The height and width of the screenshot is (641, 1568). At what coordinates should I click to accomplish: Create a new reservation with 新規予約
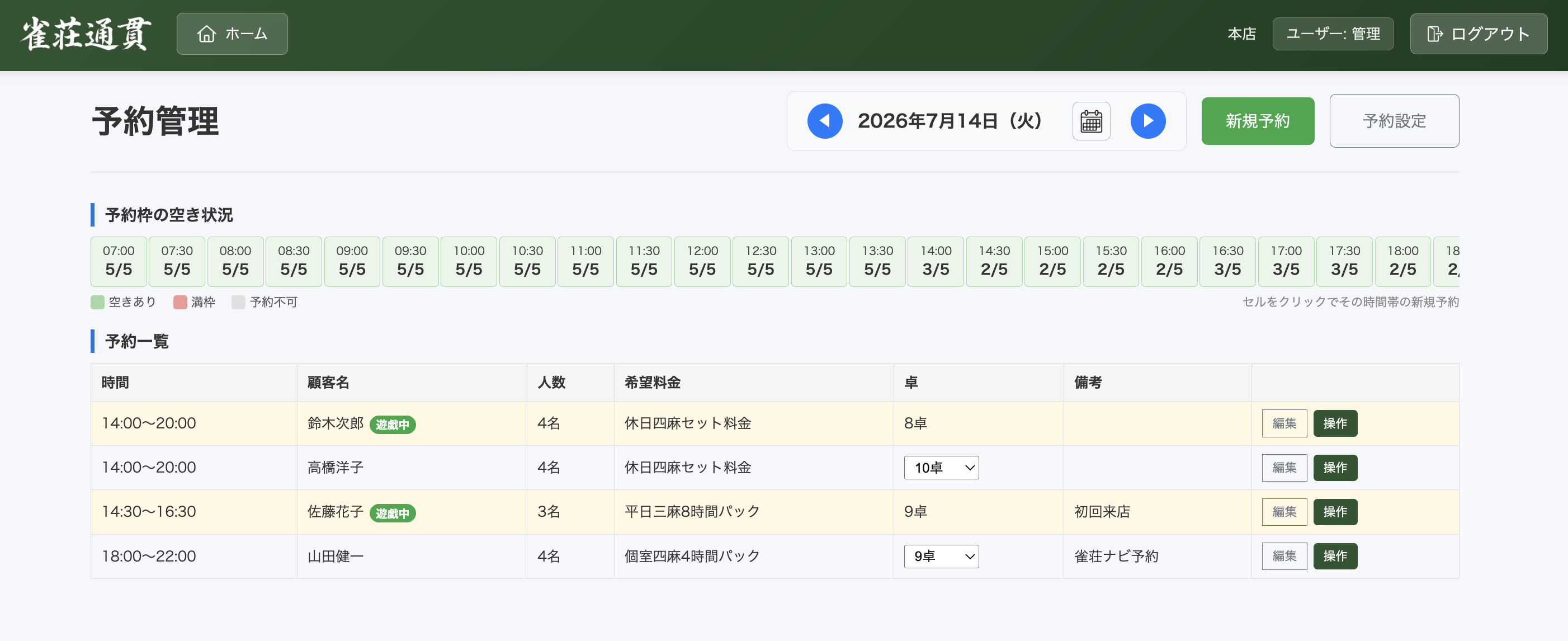click(x=1258, y=121)
